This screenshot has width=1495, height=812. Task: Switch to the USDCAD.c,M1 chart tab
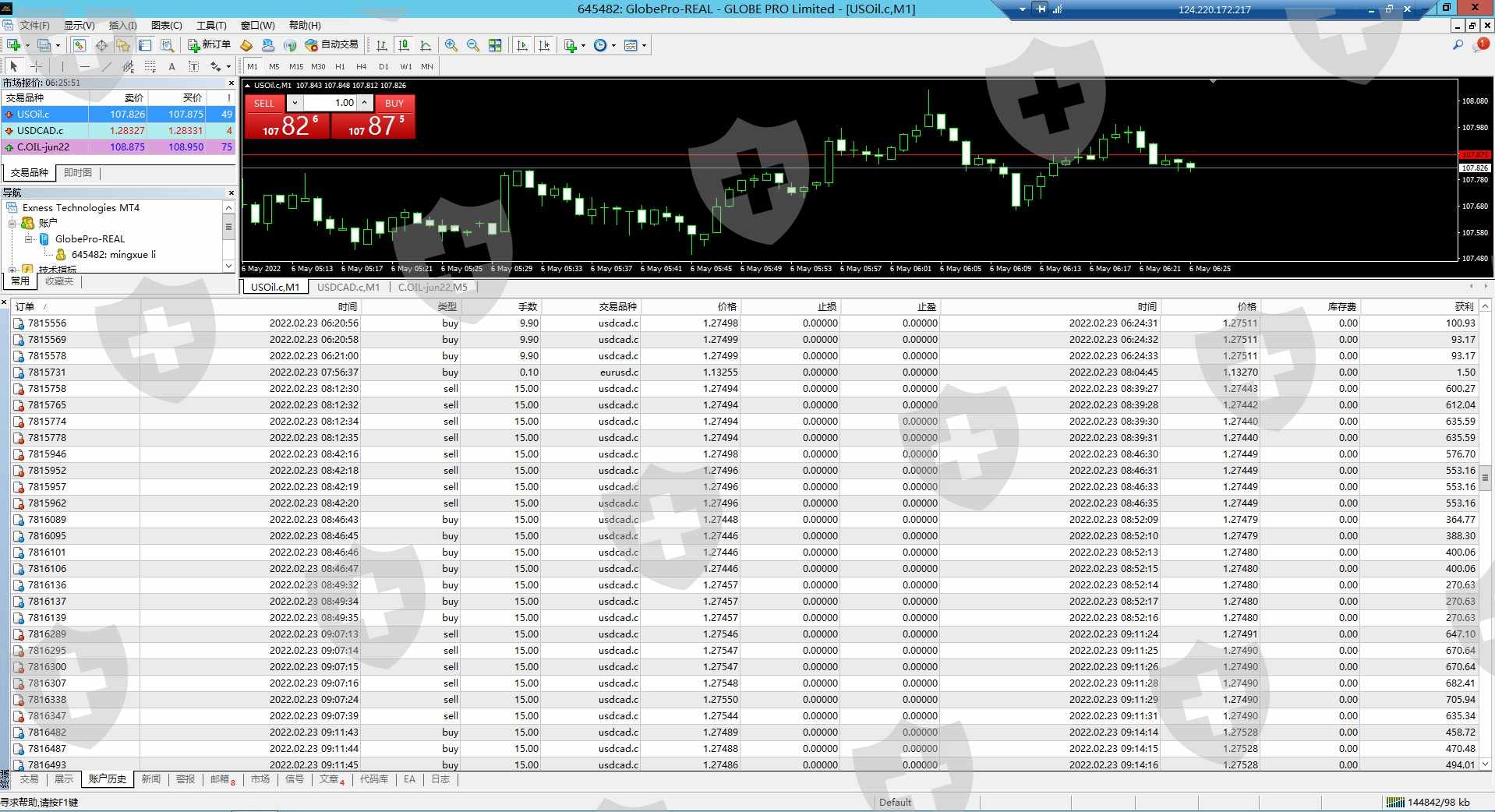coord(348,287)
